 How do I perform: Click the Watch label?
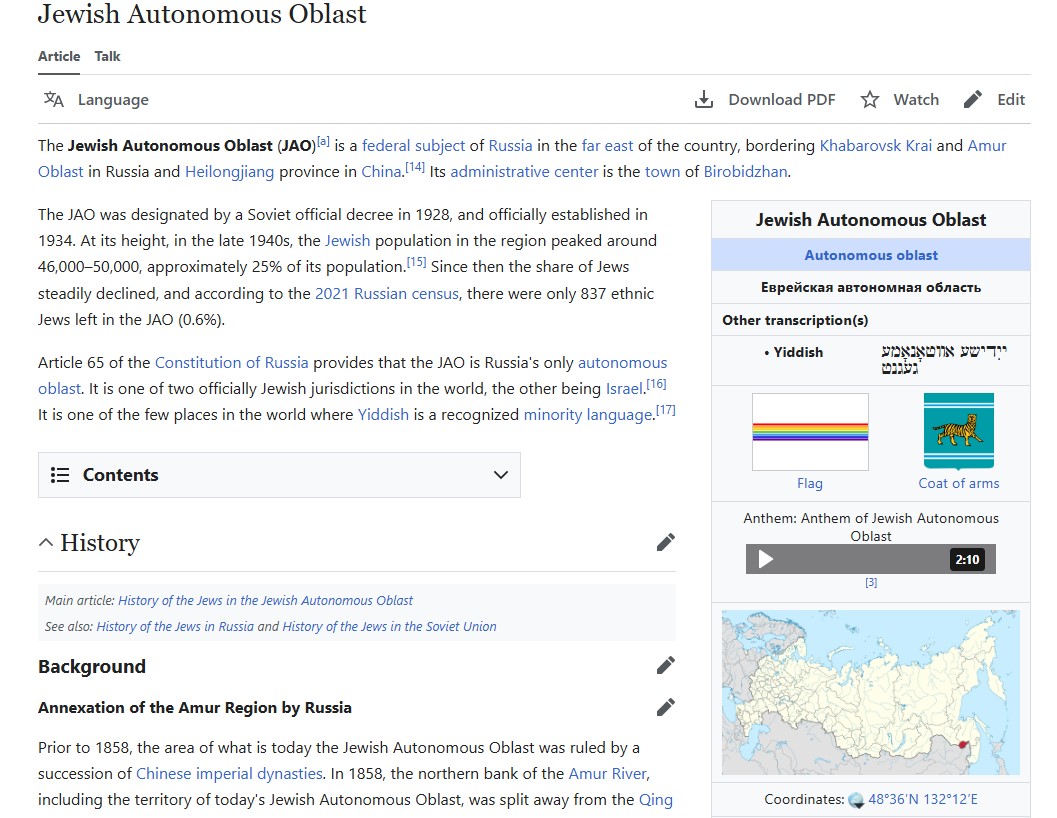coord(916,100)
